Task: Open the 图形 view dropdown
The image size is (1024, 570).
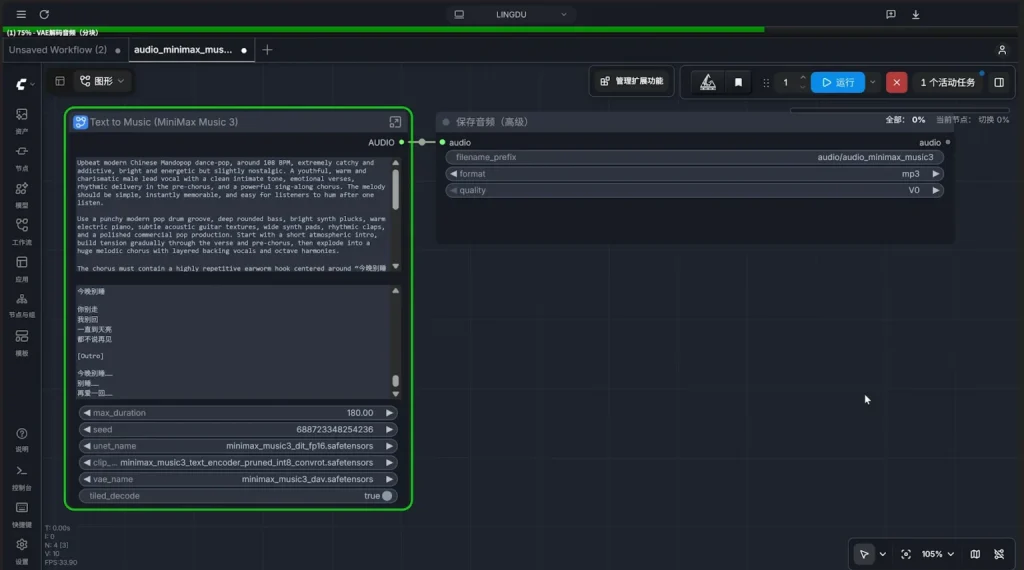Action: tap(102, 81)
